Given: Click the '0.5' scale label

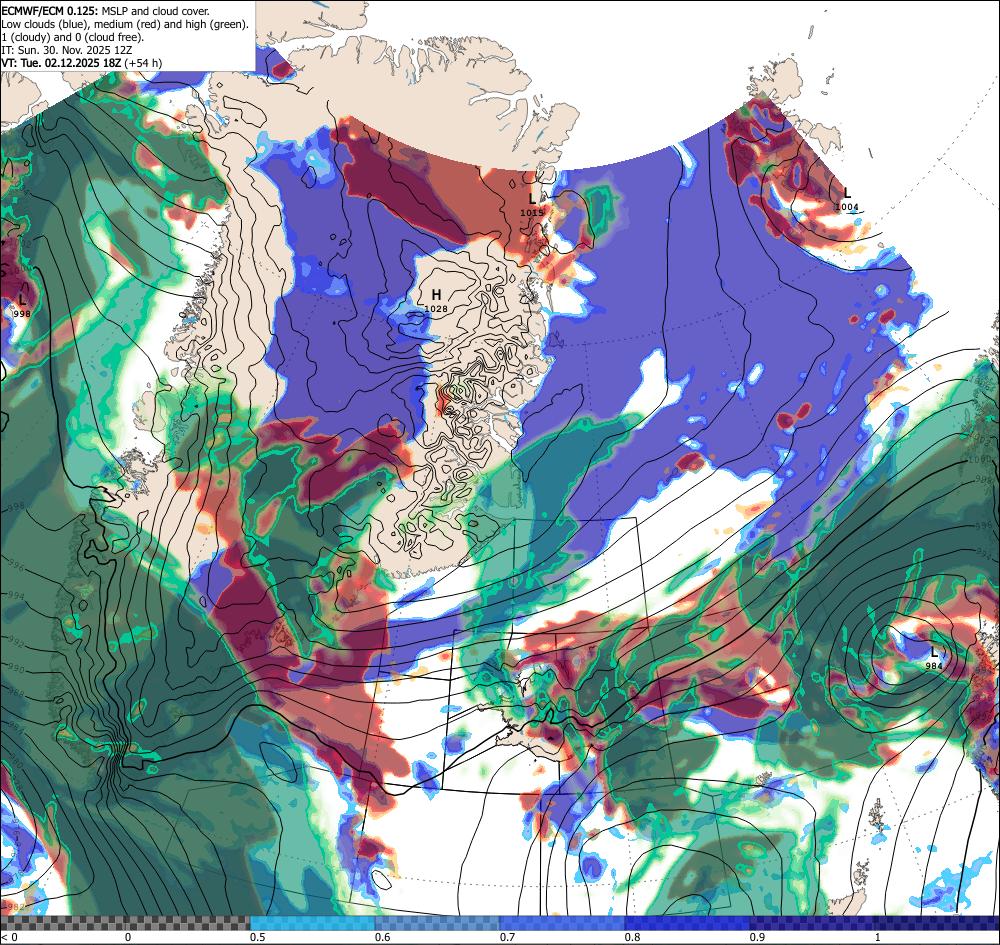Looking at the screenshot, I should pos(258,937).
